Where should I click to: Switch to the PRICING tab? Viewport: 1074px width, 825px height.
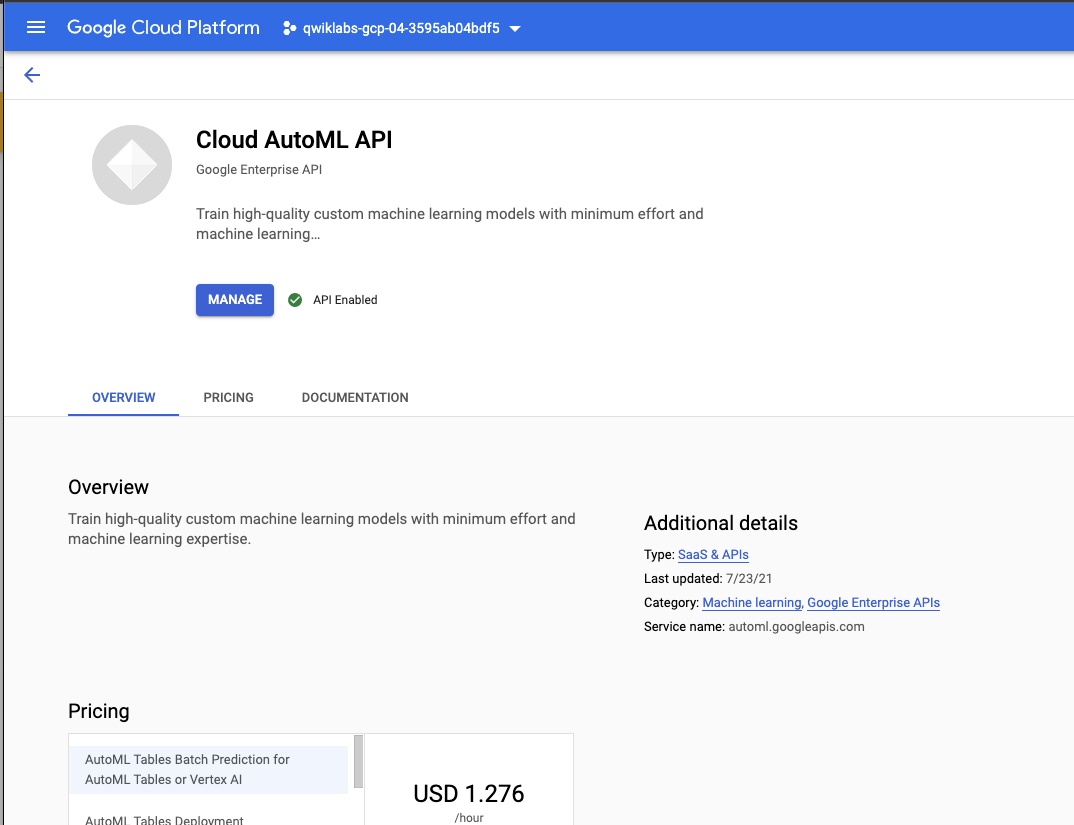pos(228,397)
